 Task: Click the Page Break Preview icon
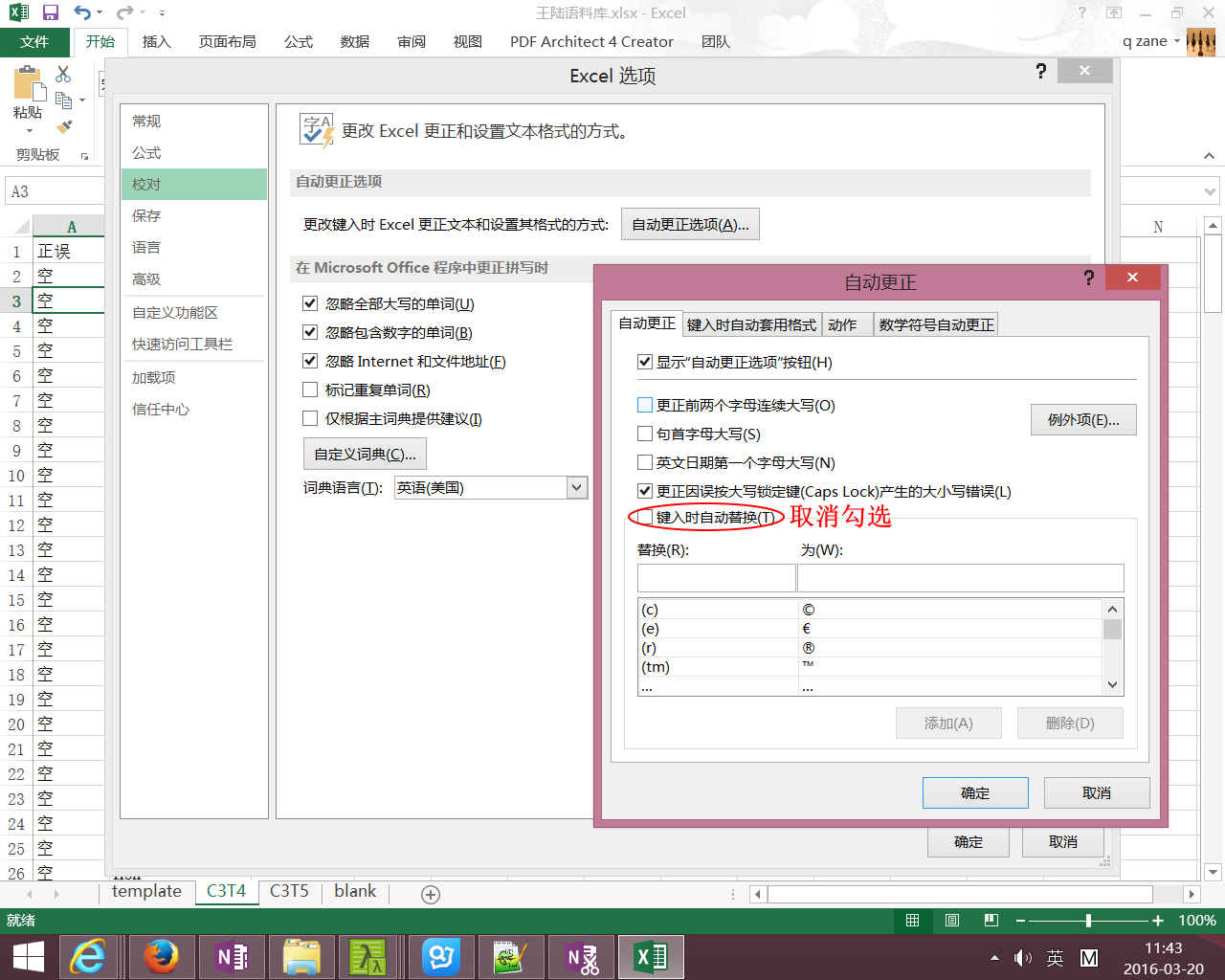point(991,921)
